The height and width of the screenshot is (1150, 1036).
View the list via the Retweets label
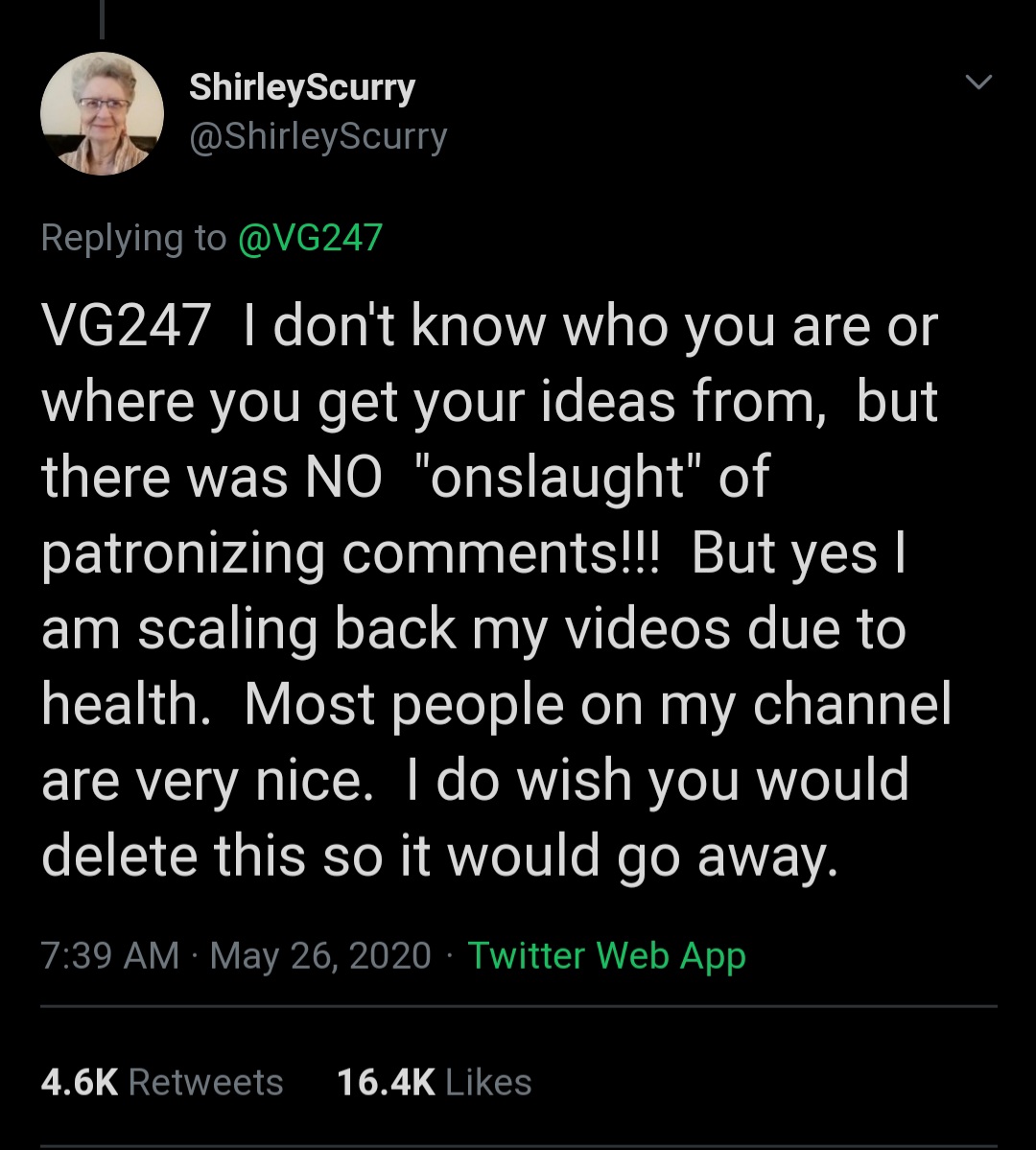[205, 1082]
